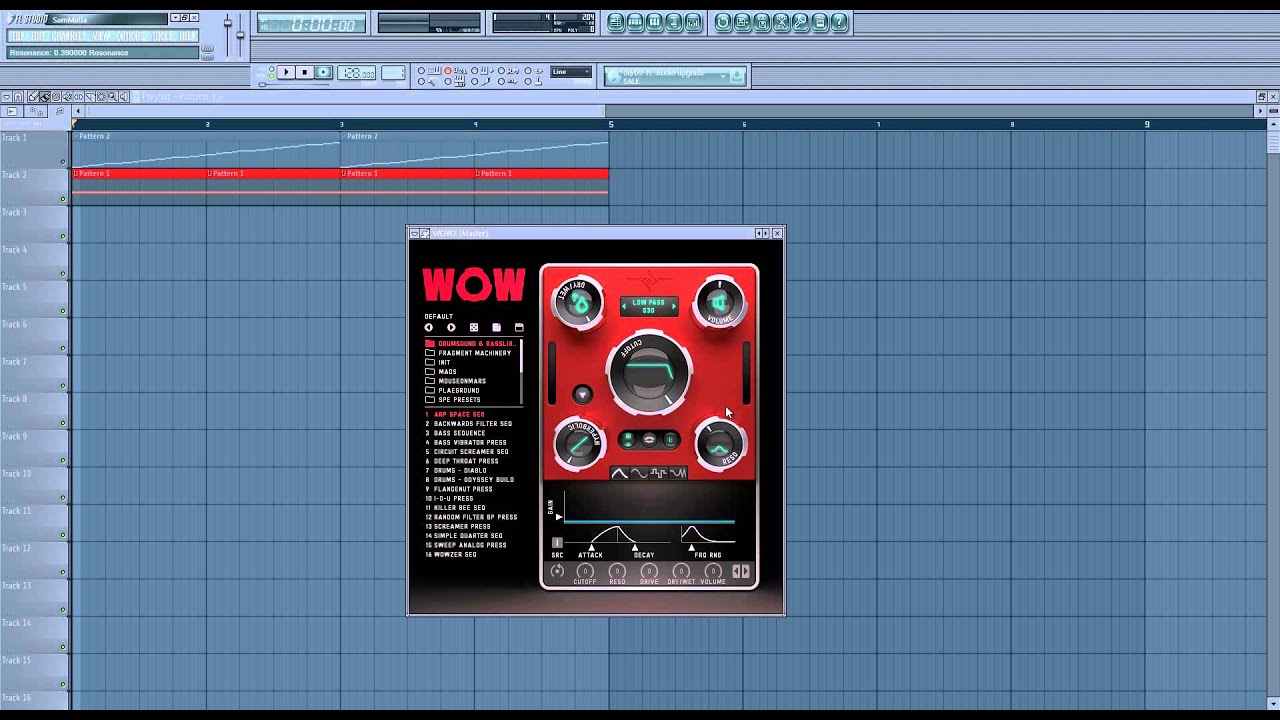Click the filter type right arrow on WOW display

point(673,306)
